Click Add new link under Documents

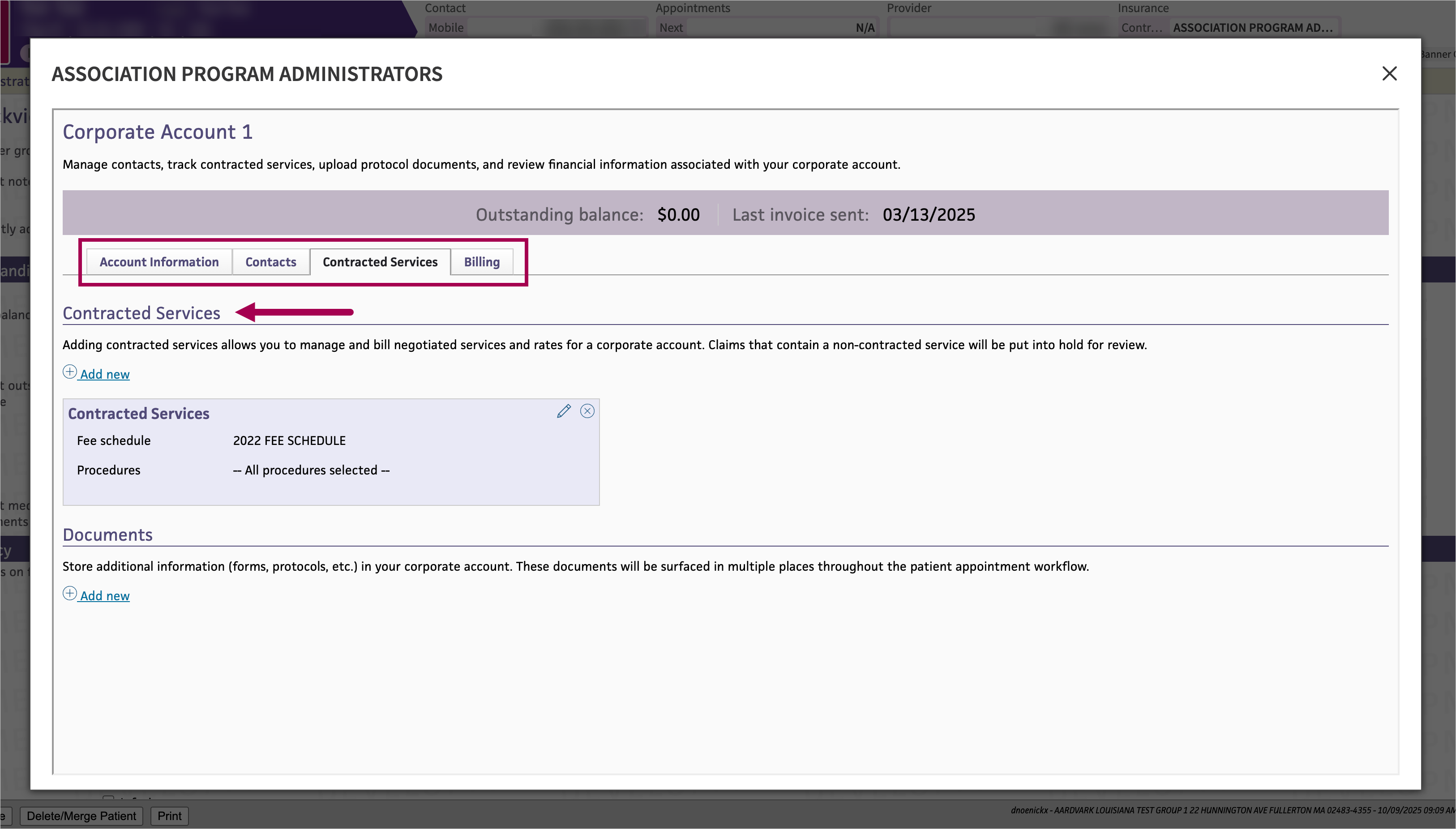(x=105, y=595)
